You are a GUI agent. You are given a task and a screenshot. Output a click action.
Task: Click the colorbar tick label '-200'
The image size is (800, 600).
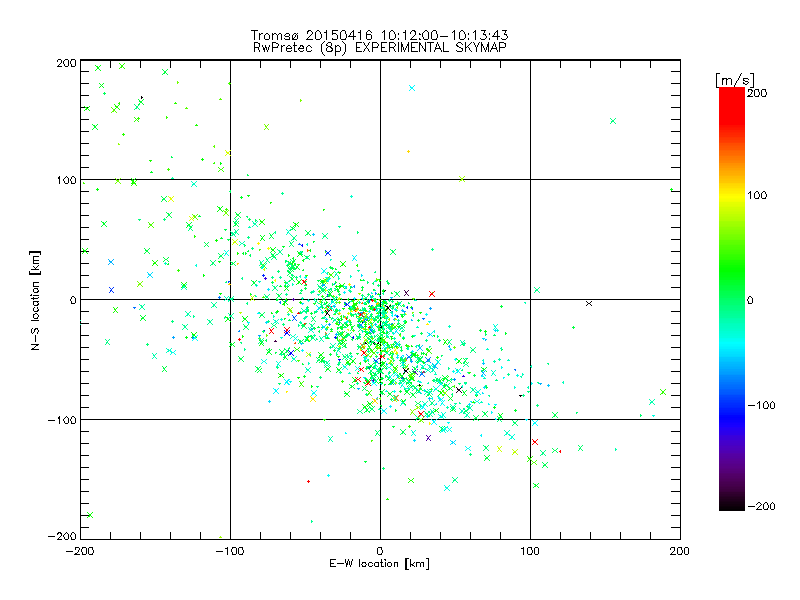coord(761,506)
